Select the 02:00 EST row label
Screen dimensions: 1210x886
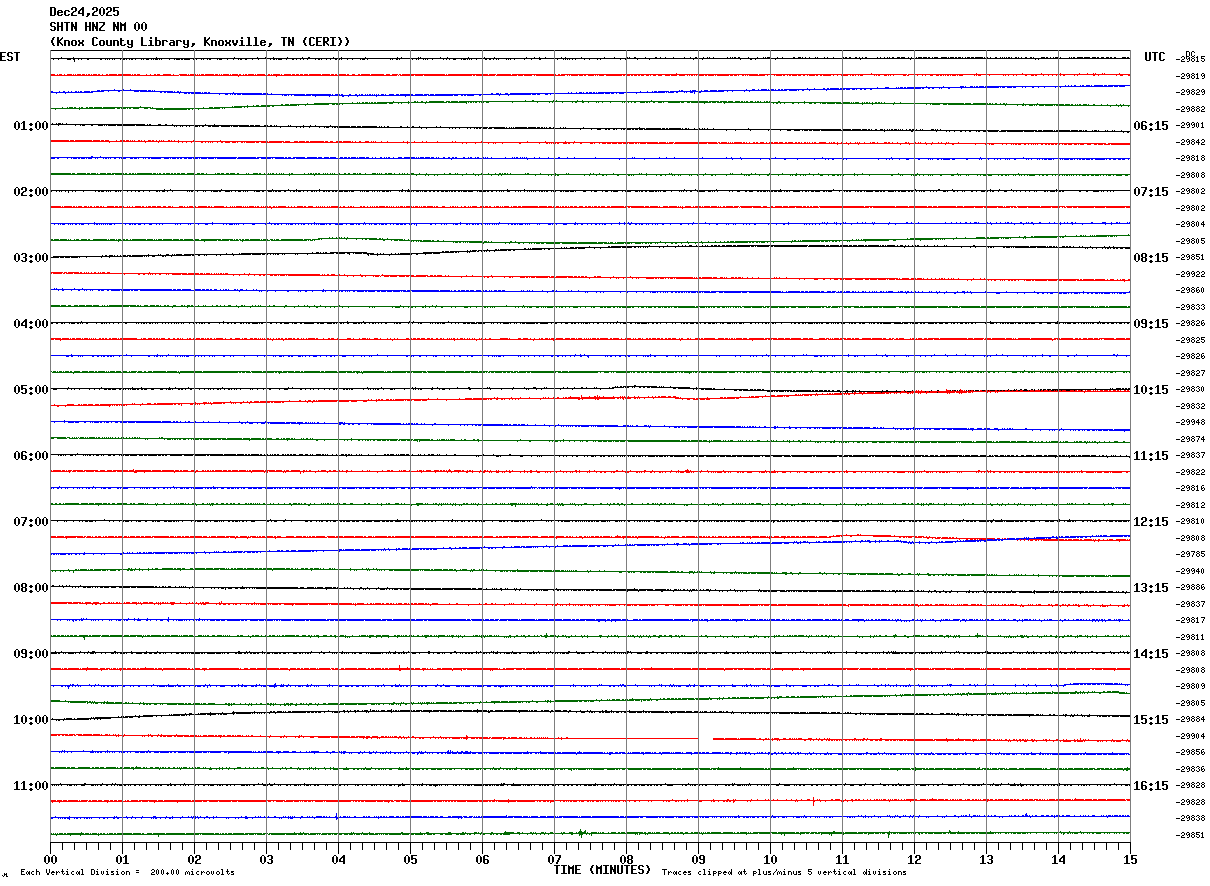(31, 192)
